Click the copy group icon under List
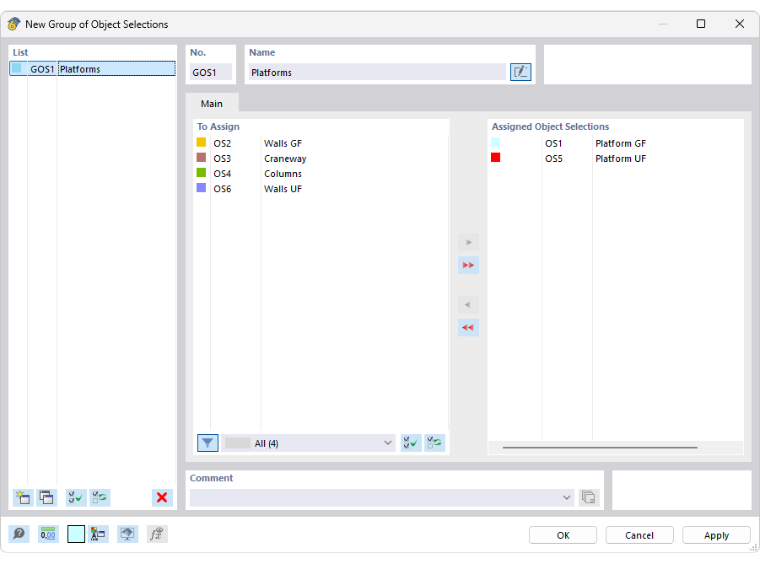 (x=47, y=498)
